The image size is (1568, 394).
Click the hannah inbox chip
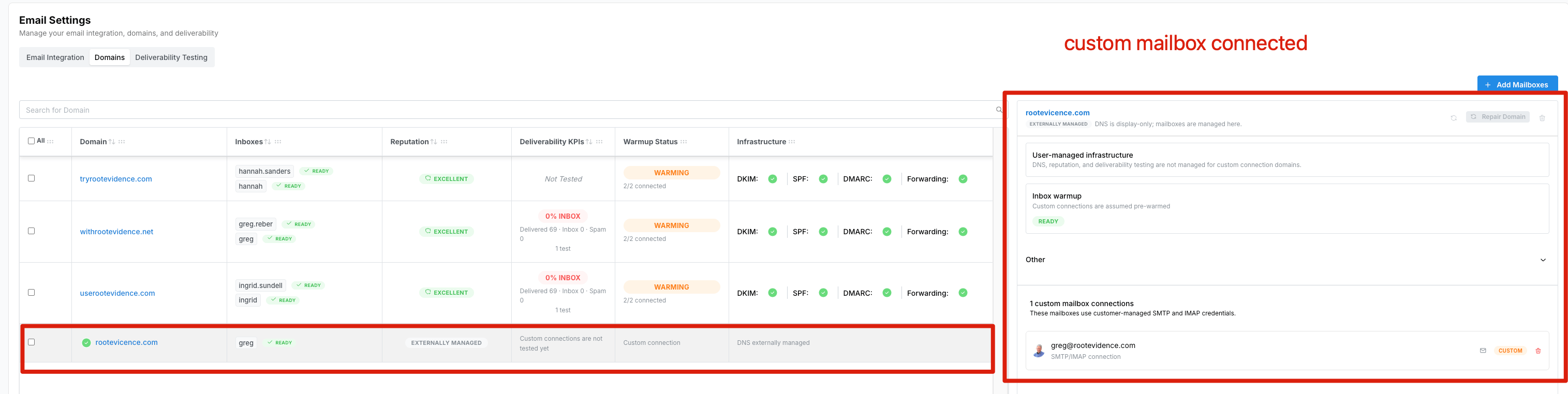(x=251, y=186)
